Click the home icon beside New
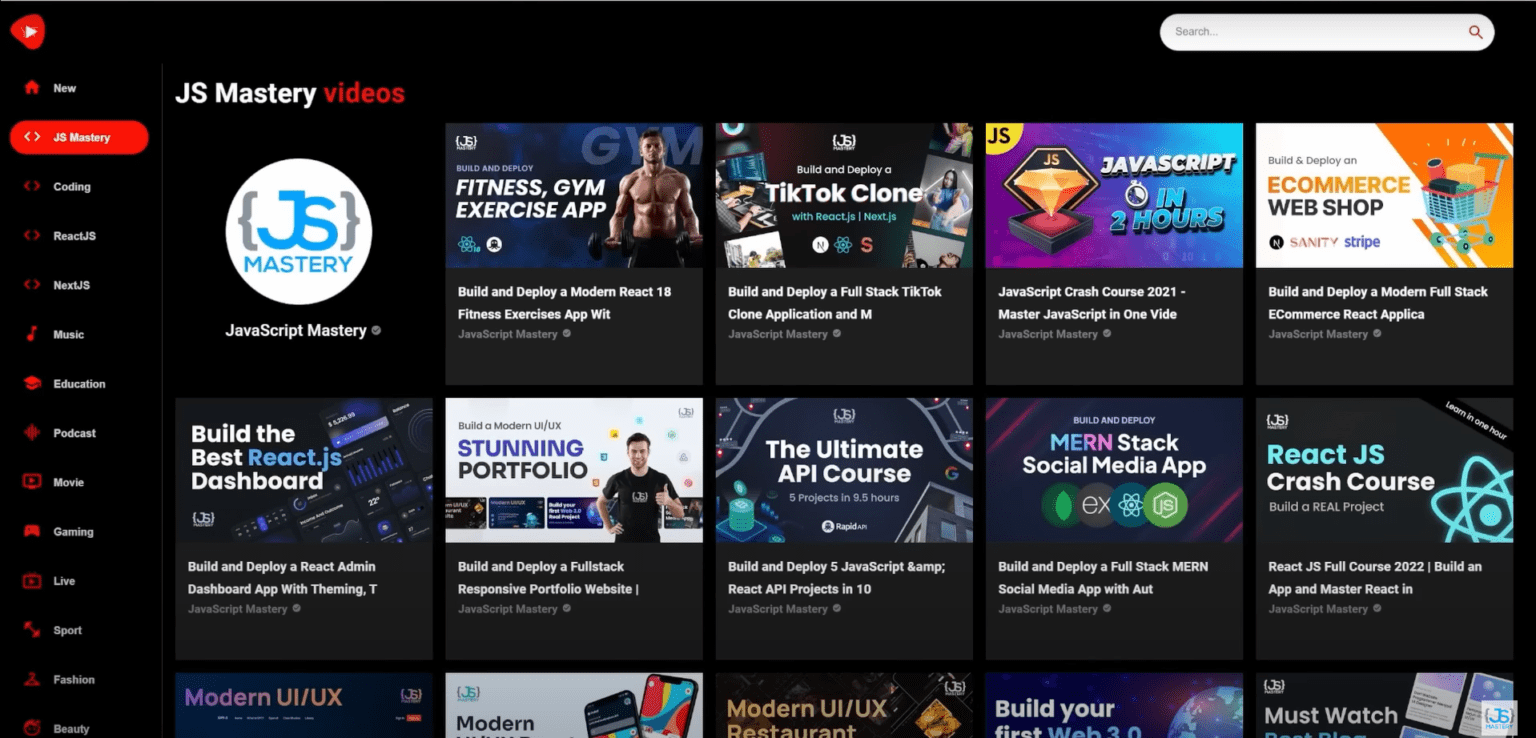The image size is (1536, 738). [x=32, y=88]
